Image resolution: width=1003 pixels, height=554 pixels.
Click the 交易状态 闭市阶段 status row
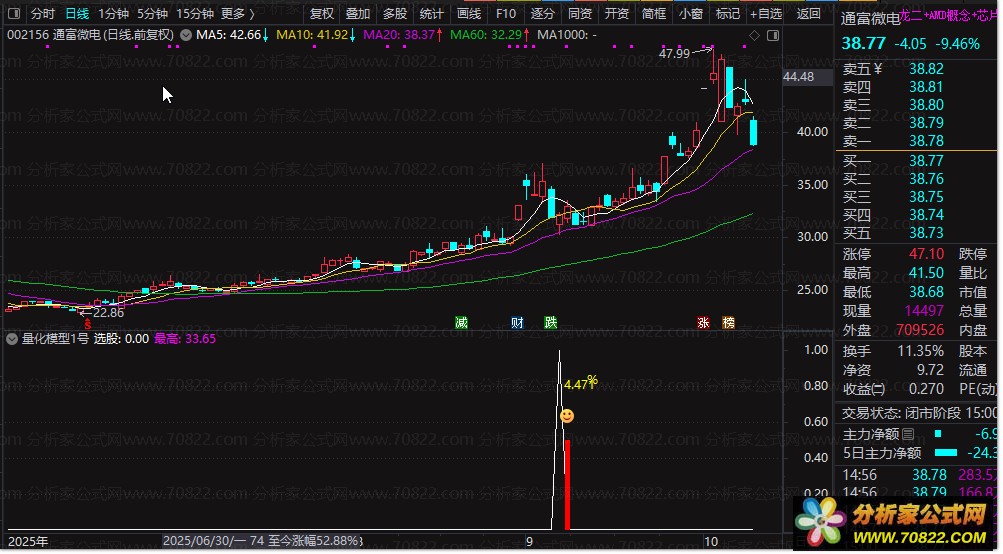(917, 413)
